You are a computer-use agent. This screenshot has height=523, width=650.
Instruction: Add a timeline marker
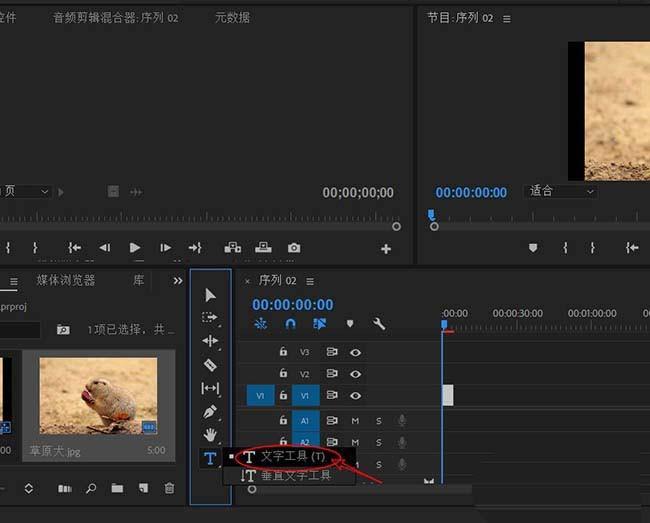[350, 323]
